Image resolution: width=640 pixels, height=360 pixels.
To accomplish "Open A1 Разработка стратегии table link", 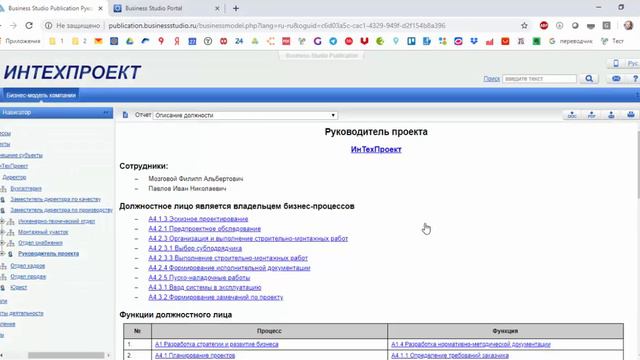I will 216,344.
